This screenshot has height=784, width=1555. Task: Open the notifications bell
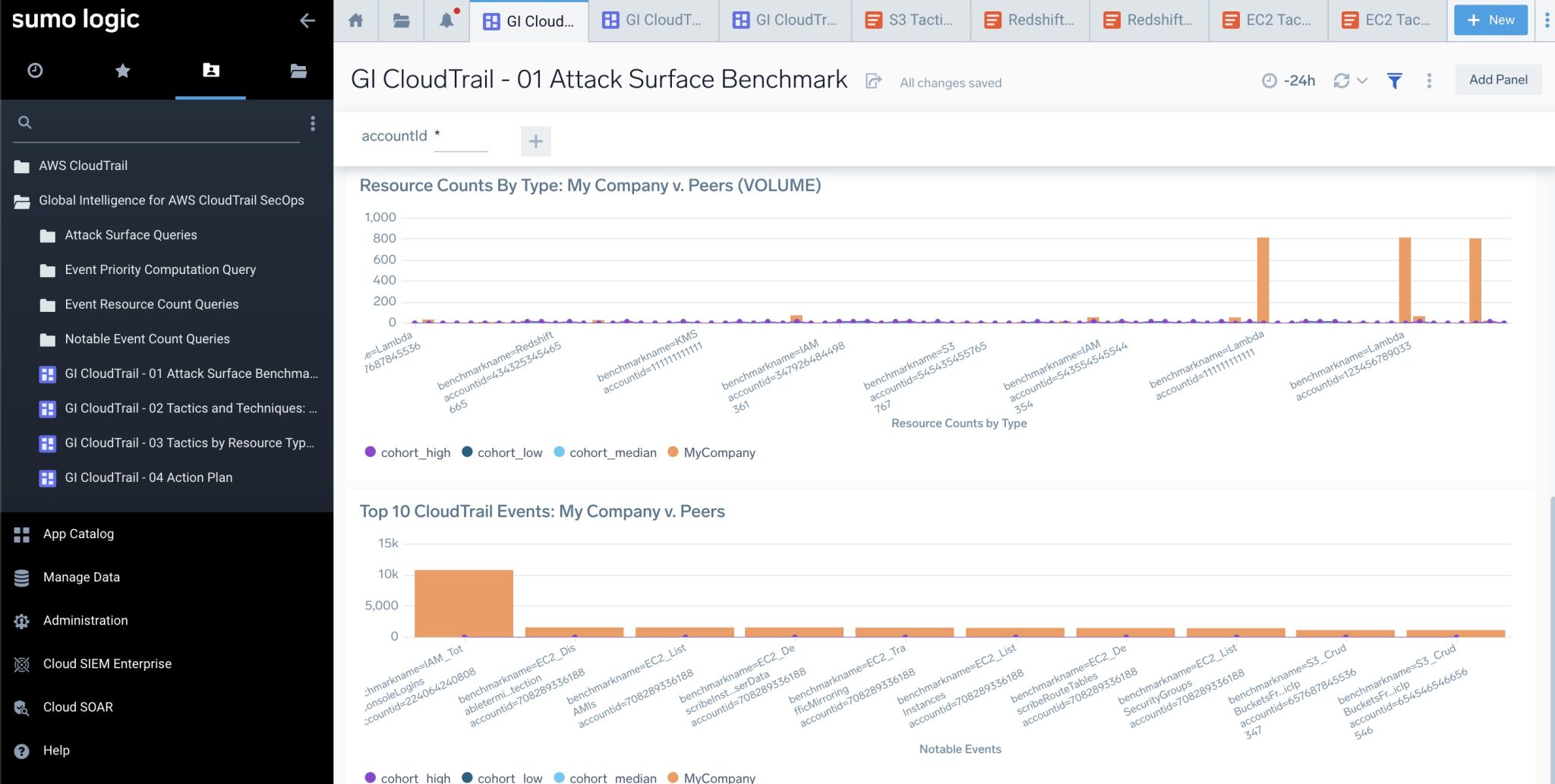tap(446, 20)
